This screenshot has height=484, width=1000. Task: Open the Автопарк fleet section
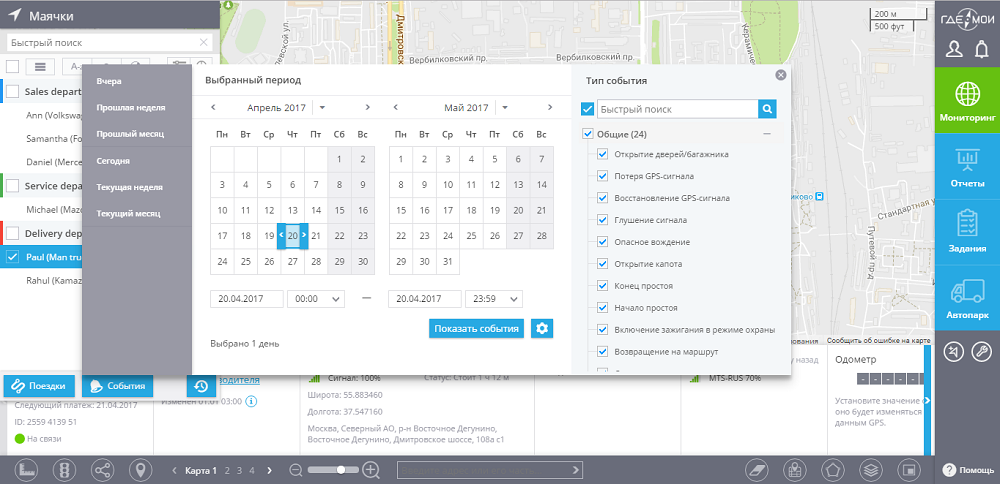click(x=967, y=299)
